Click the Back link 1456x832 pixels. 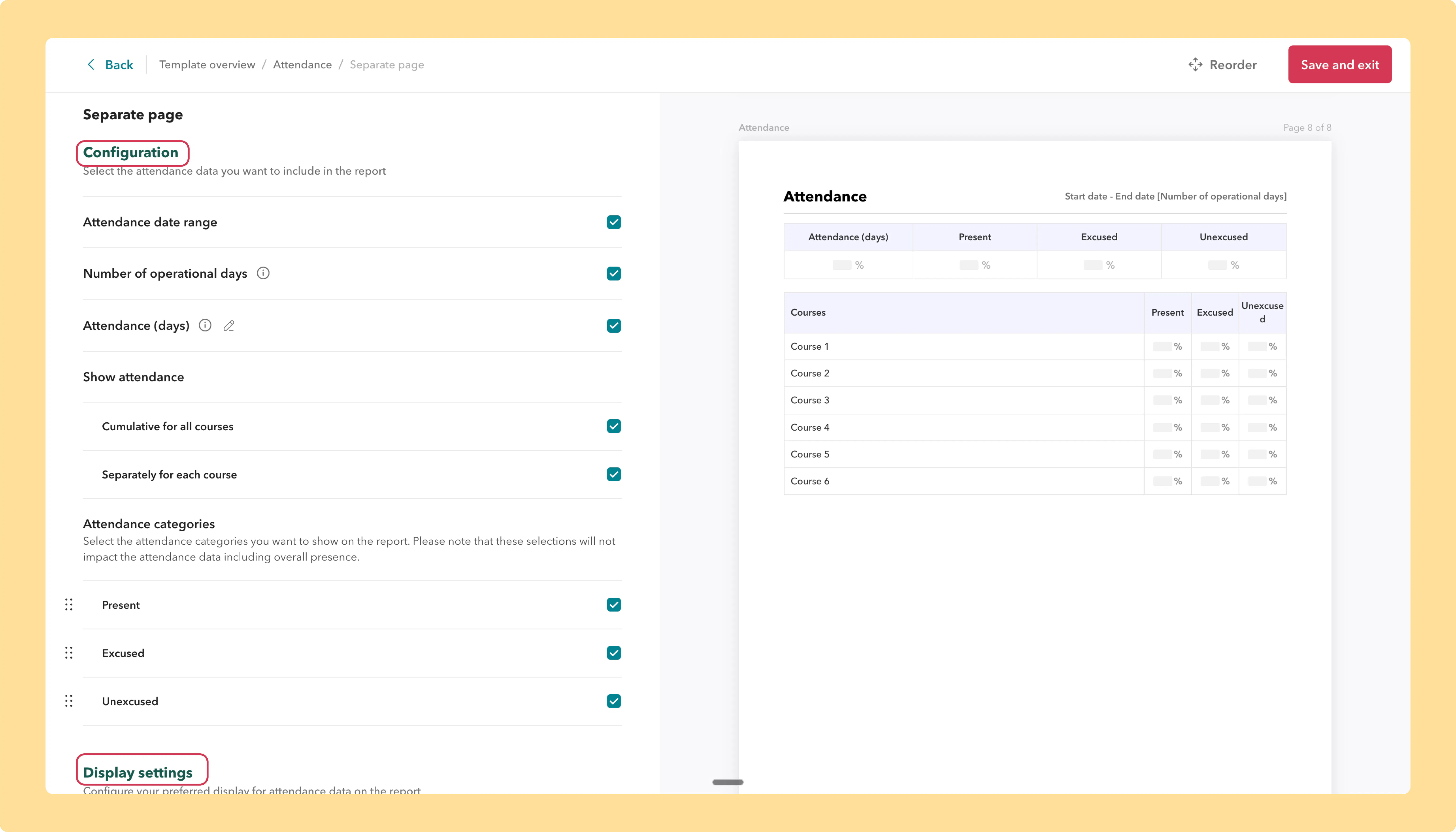click(119, 65)
